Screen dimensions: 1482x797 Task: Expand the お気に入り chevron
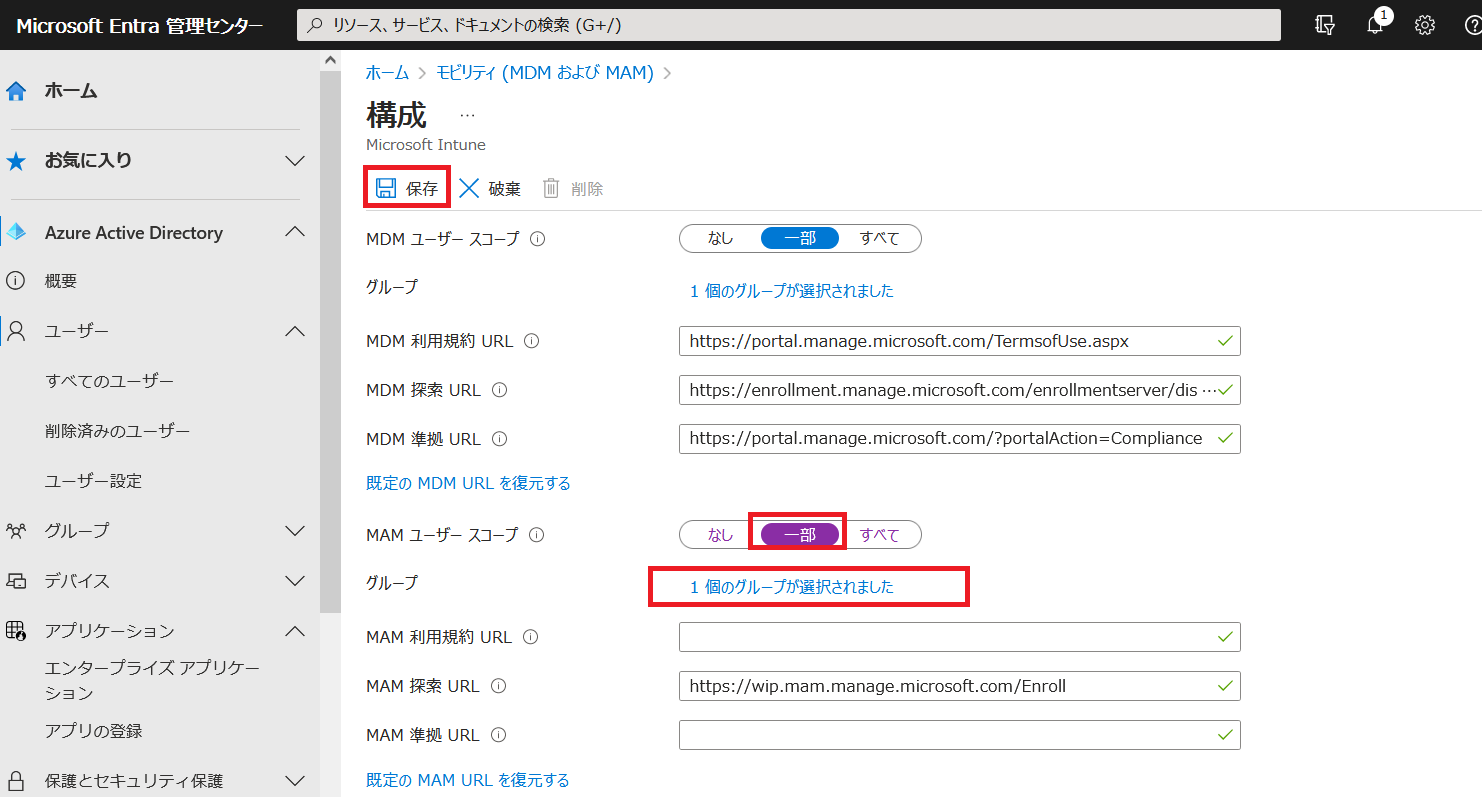click(295, 161)
